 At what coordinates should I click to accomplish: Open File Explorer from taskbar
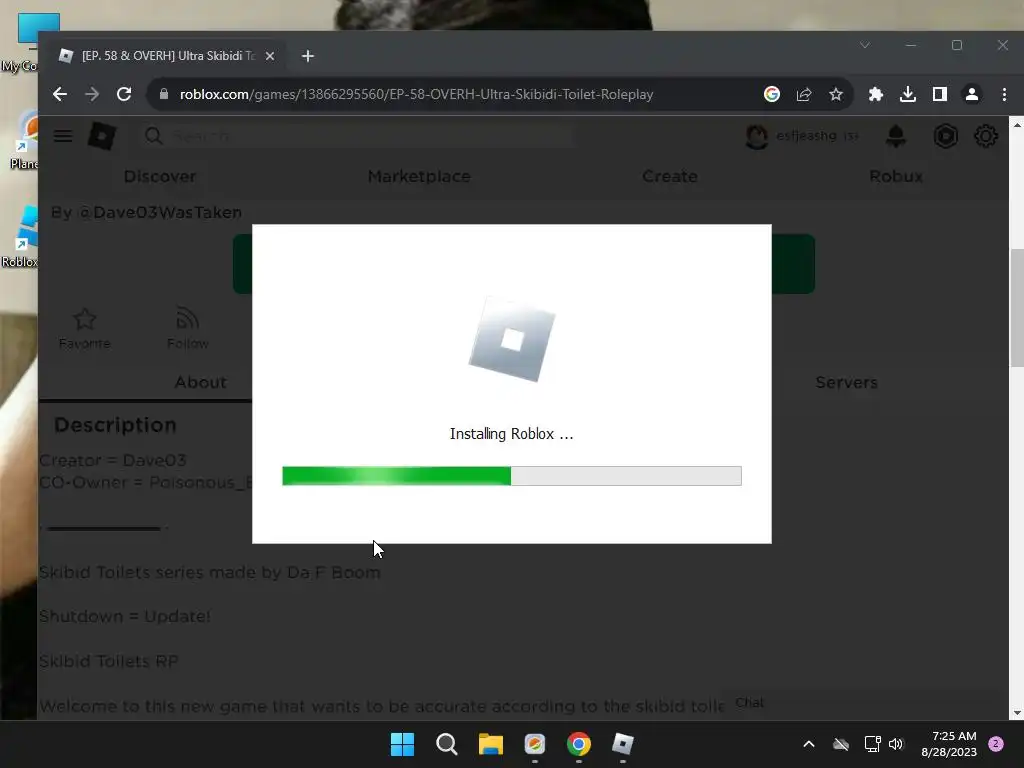[x=490, y=744]
